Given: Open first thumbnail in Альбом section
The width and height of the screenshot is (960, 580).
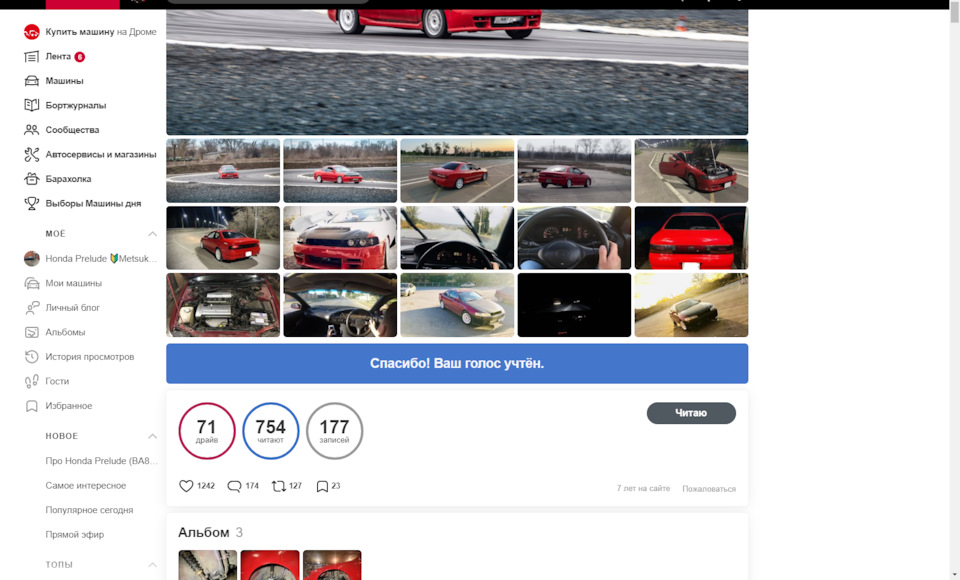Looking at the screenshot, I should click(207, 565).
